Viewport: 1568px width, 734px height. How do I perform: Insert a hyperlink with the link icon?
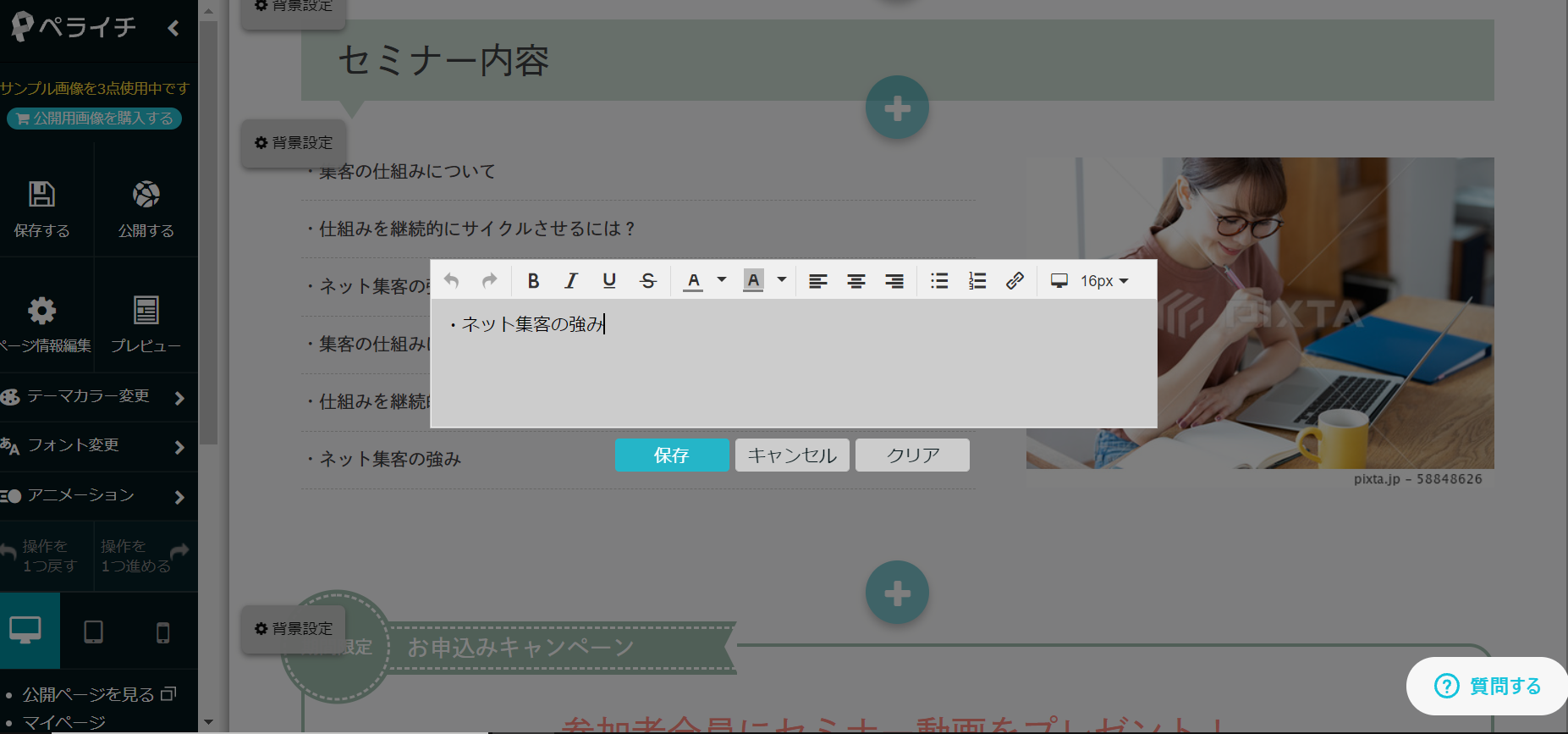(x=1015, y=280)
